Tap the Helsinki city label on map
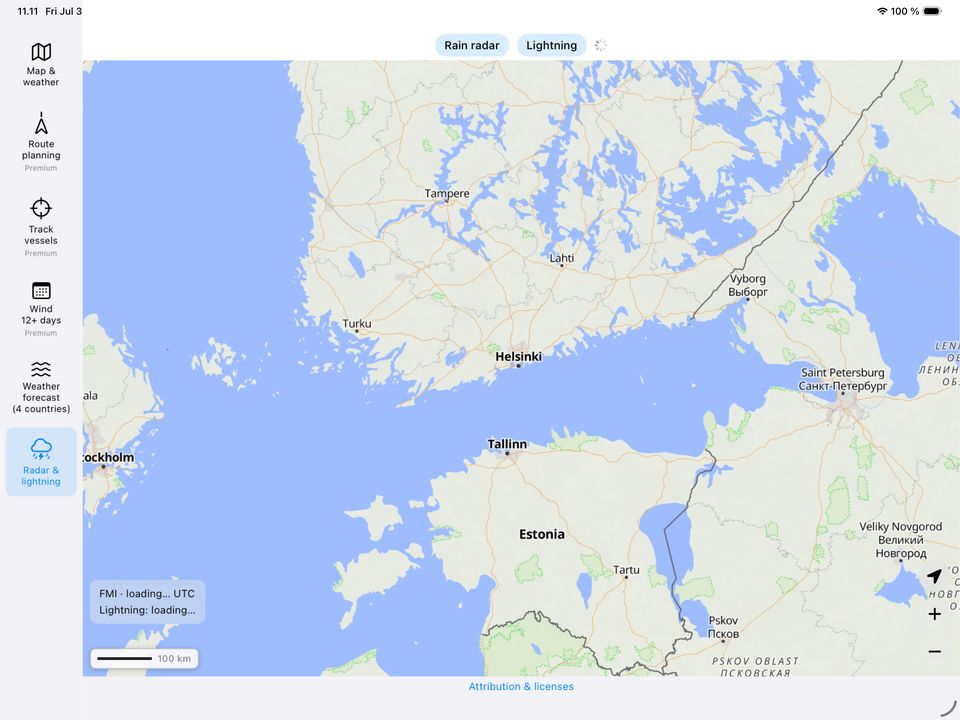The height and width of the screenshot is (720, 960). click(518, 356)
